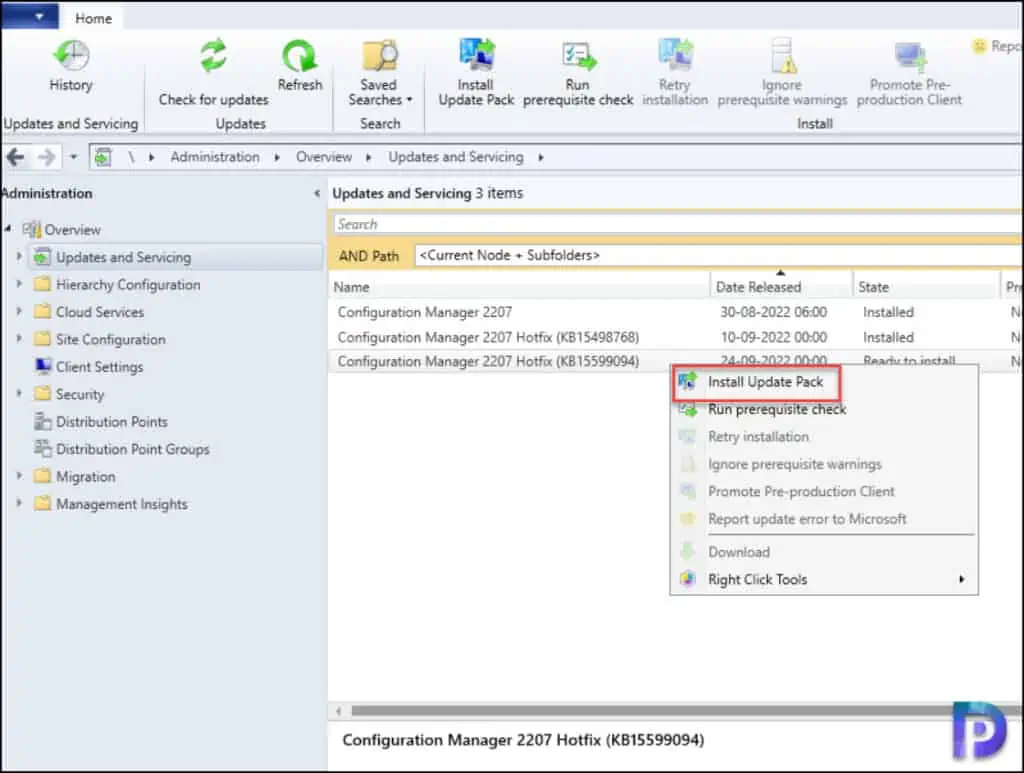Image resolution: width=1024 pixels, height=773 pixels.
Task: Click the Retry installation ribbon icon
Action: click(675, 55)
